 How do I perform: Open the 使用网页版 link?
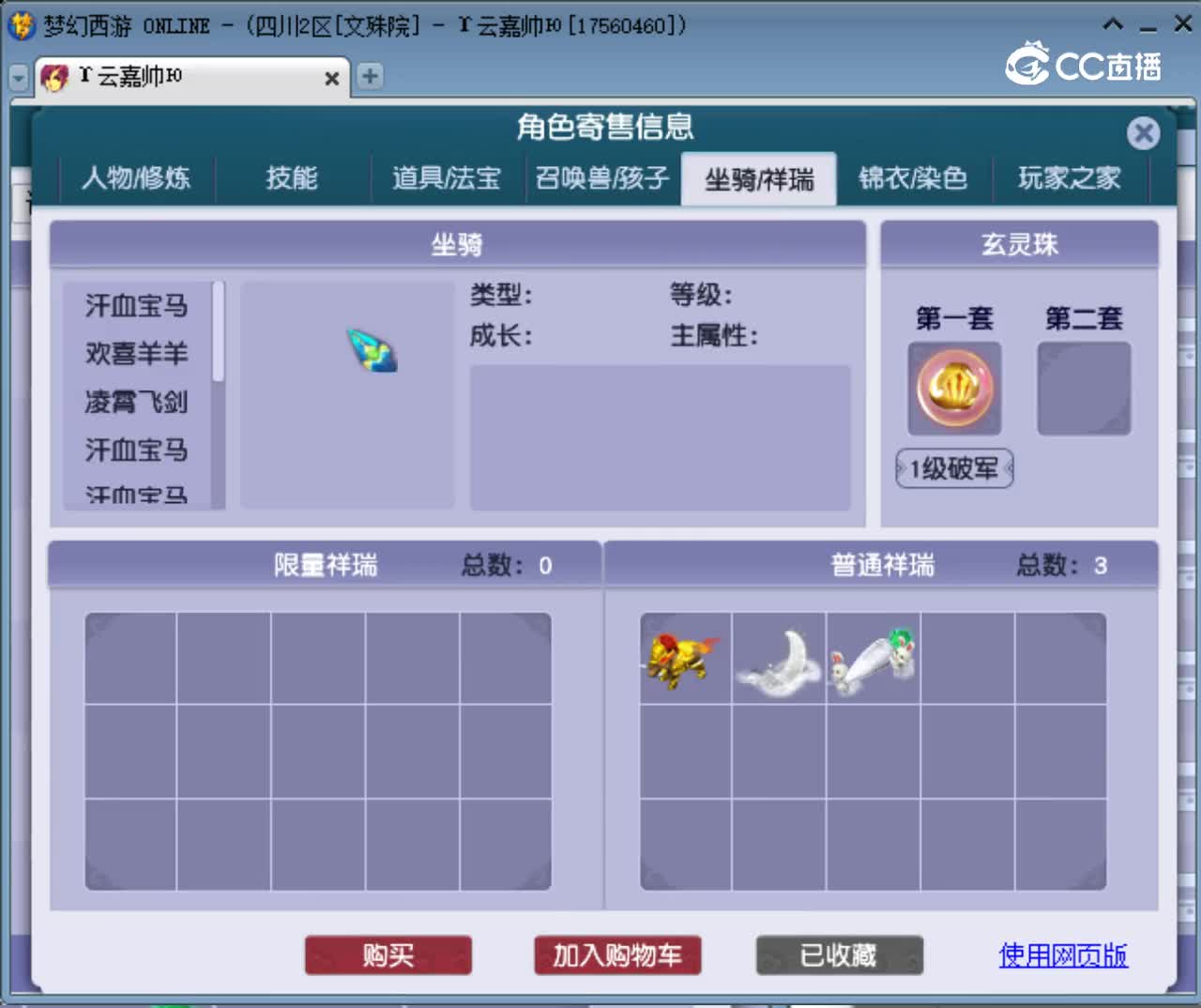tap(1063, 955)
